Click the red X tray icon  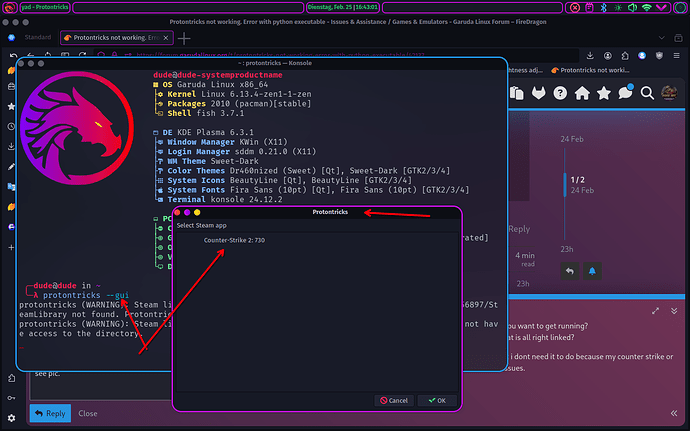(575, 7)
